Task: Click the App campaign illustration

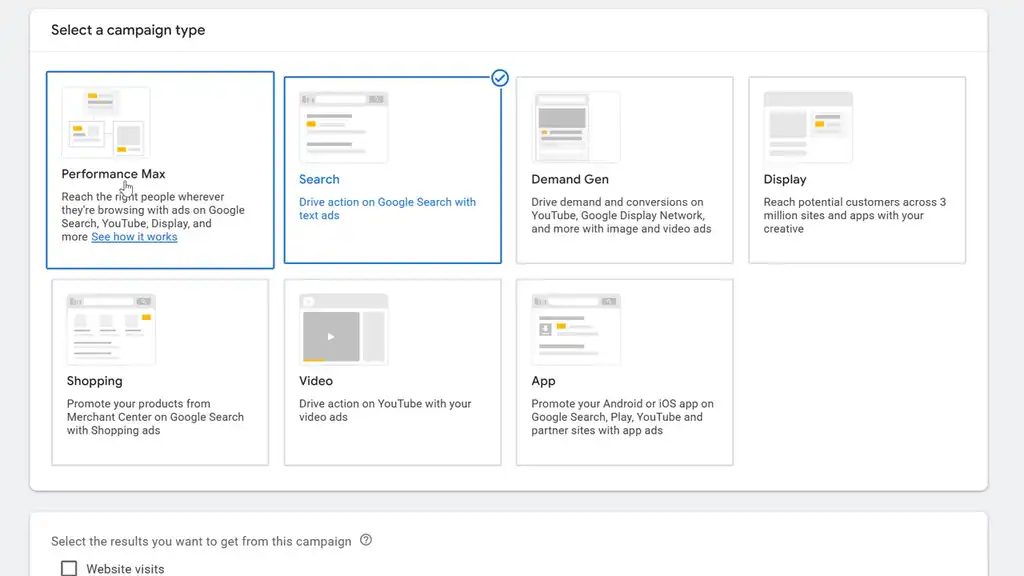Action: (x=576, y=329)
